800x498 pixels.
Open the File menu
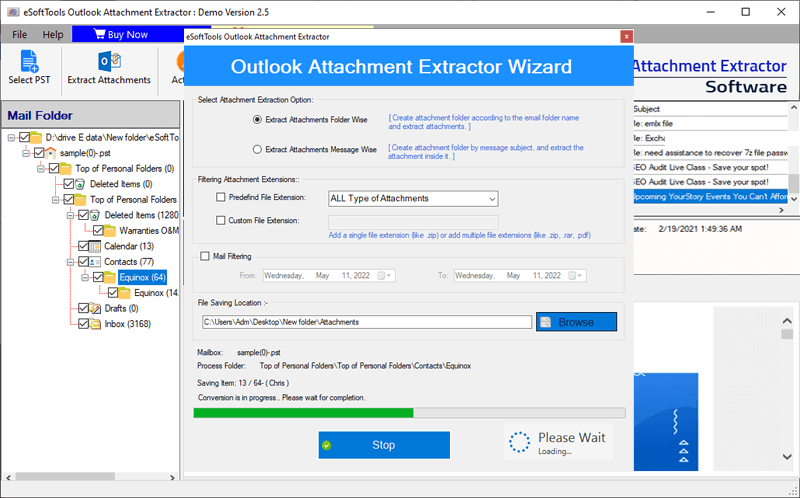[19, 34]
